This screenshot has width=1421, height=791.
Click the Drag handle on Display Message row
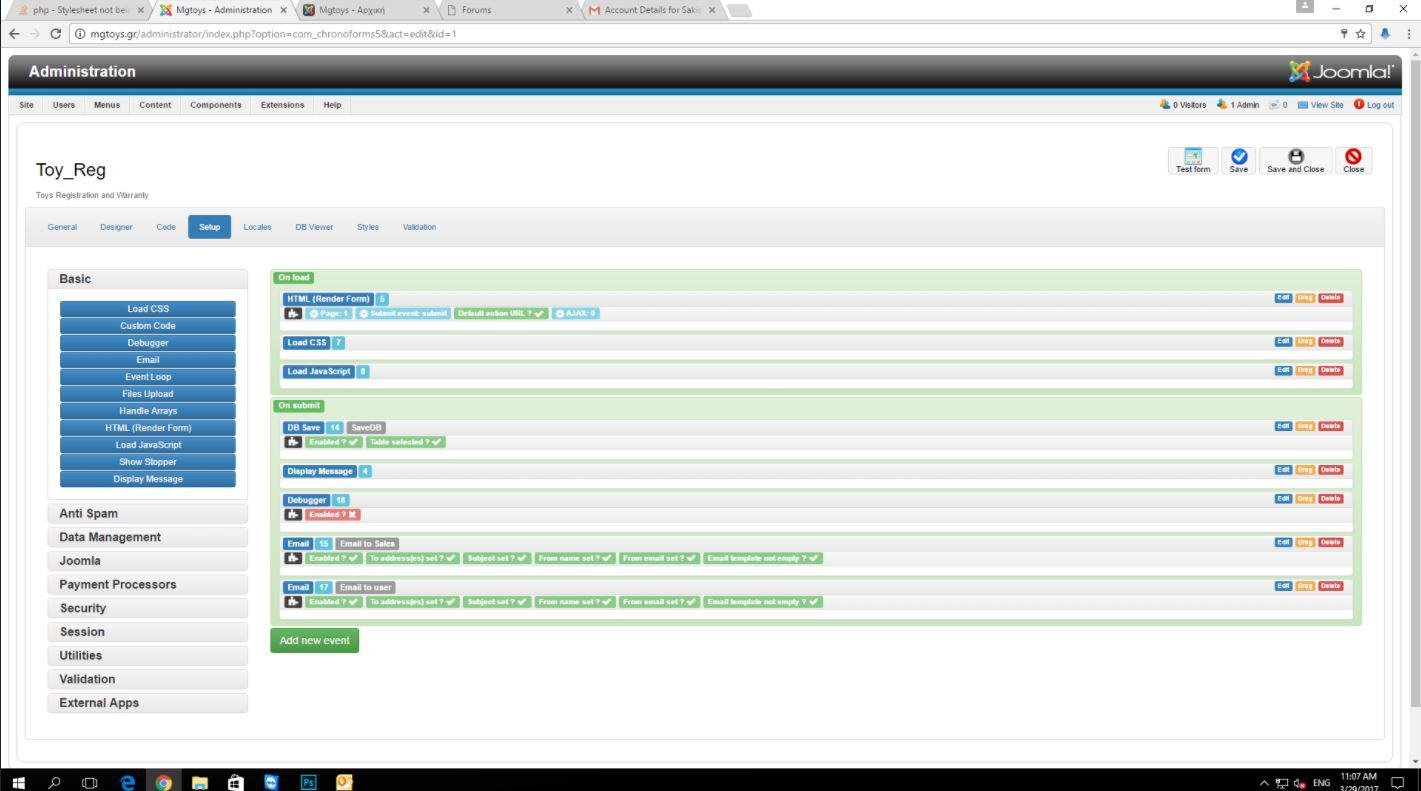tap(1305, 469)
